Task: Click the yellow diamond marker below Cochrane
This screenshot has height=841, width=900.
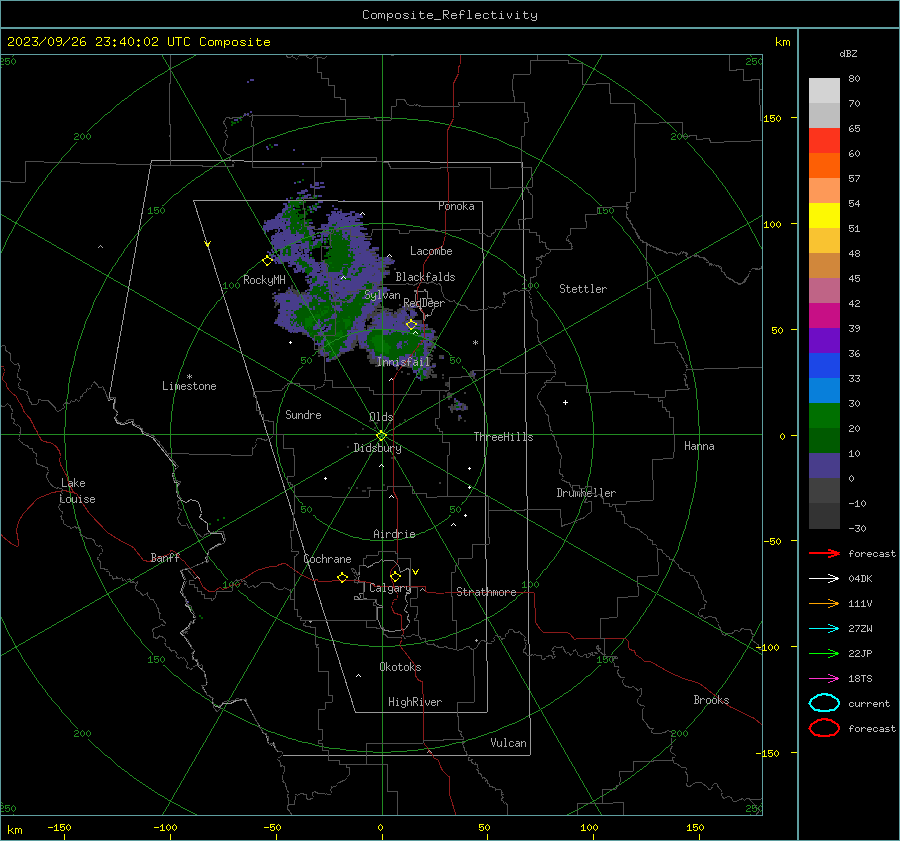Action: [x=342, y=577]
